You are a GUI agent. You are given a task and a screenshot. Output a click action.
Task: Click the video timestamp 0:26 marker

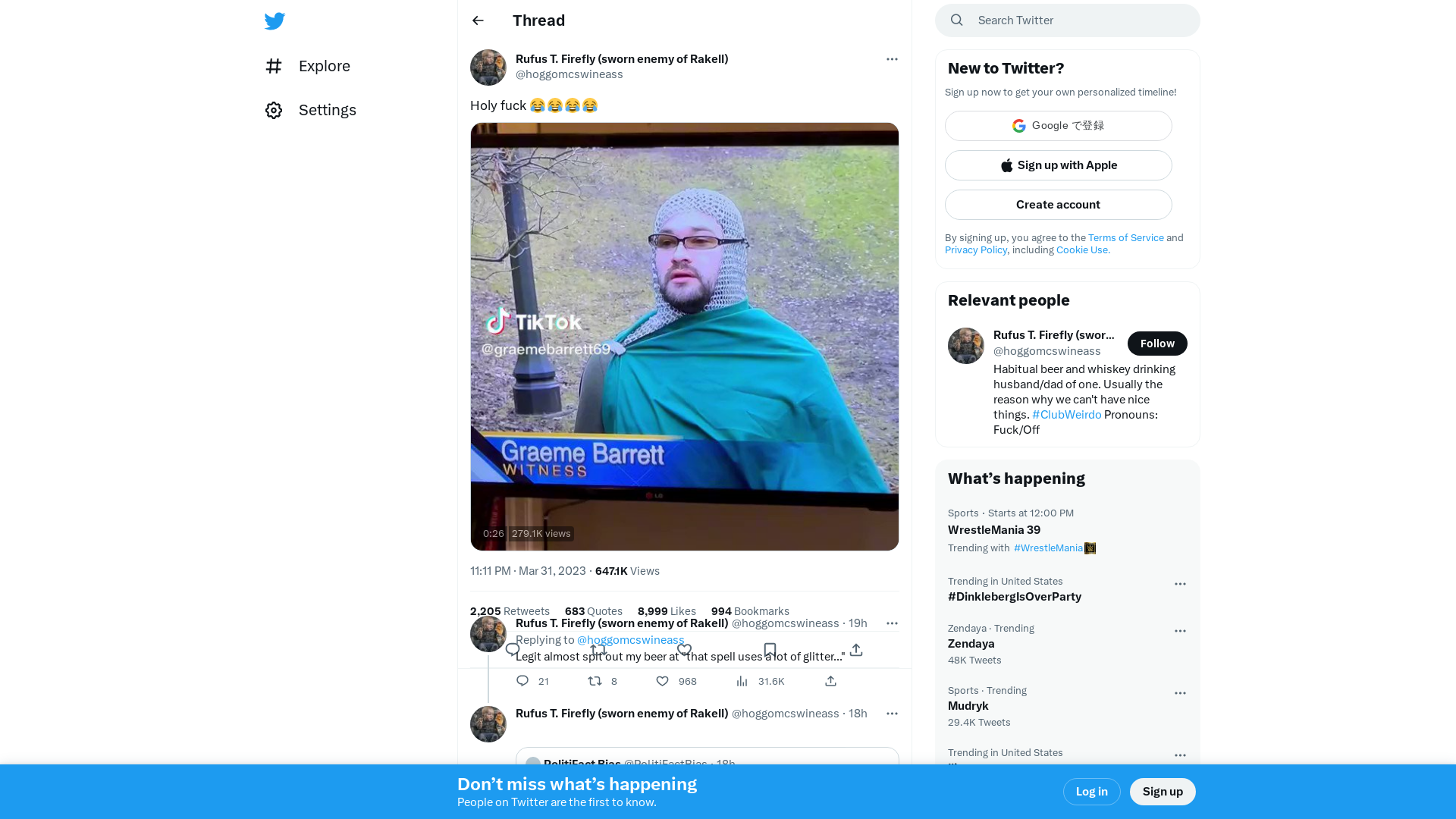point(493,533)
